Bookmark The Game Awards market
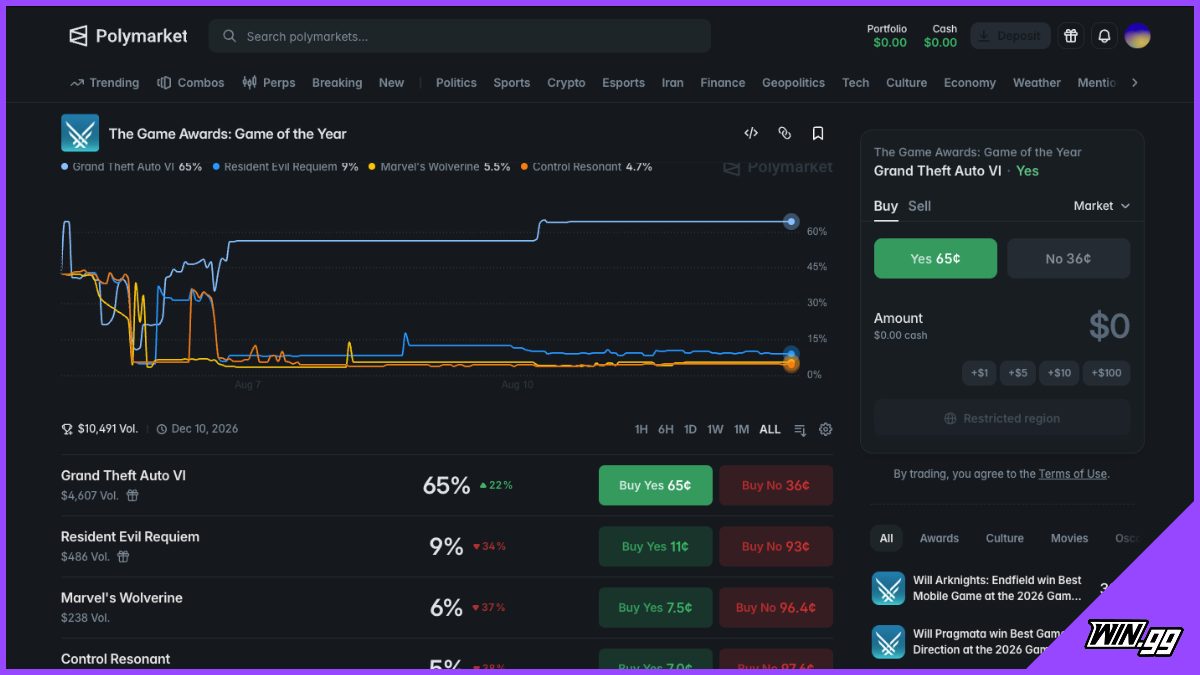Screen dimensions: 1200x675 coord(818,133)
